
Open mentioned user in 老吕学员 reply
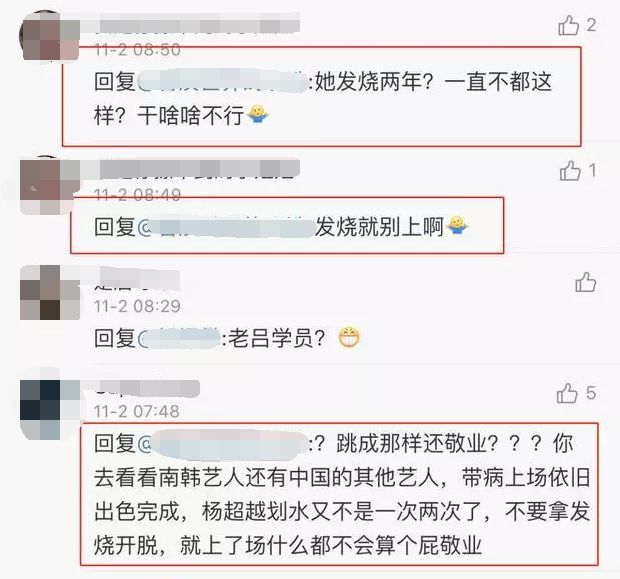click(179, 339)
